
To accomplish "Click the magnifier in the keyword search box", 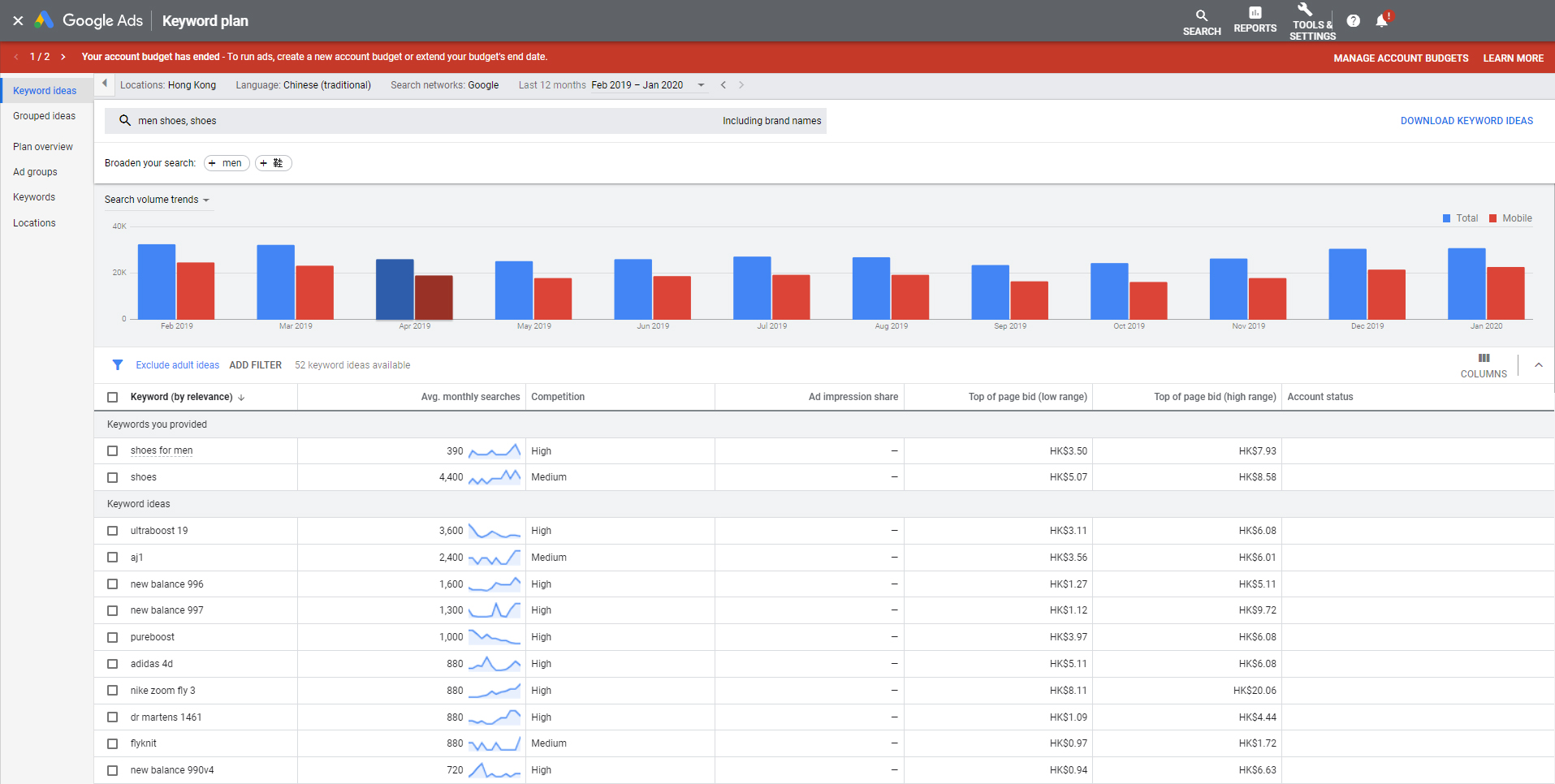I will point(125,120).
